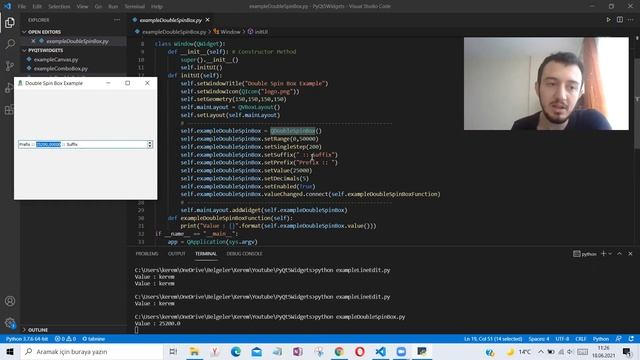Viewport: 640px width, 360px height.
Task: Open File Explorer from the taskbar
Action: 194,351
